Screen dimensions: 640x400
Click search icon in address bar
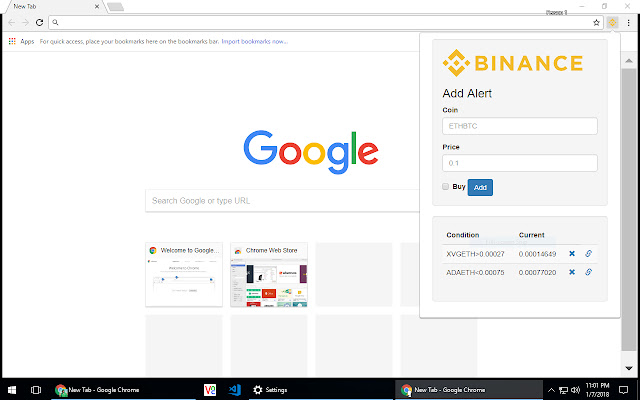pyautogui.click(x=56, y=22)
